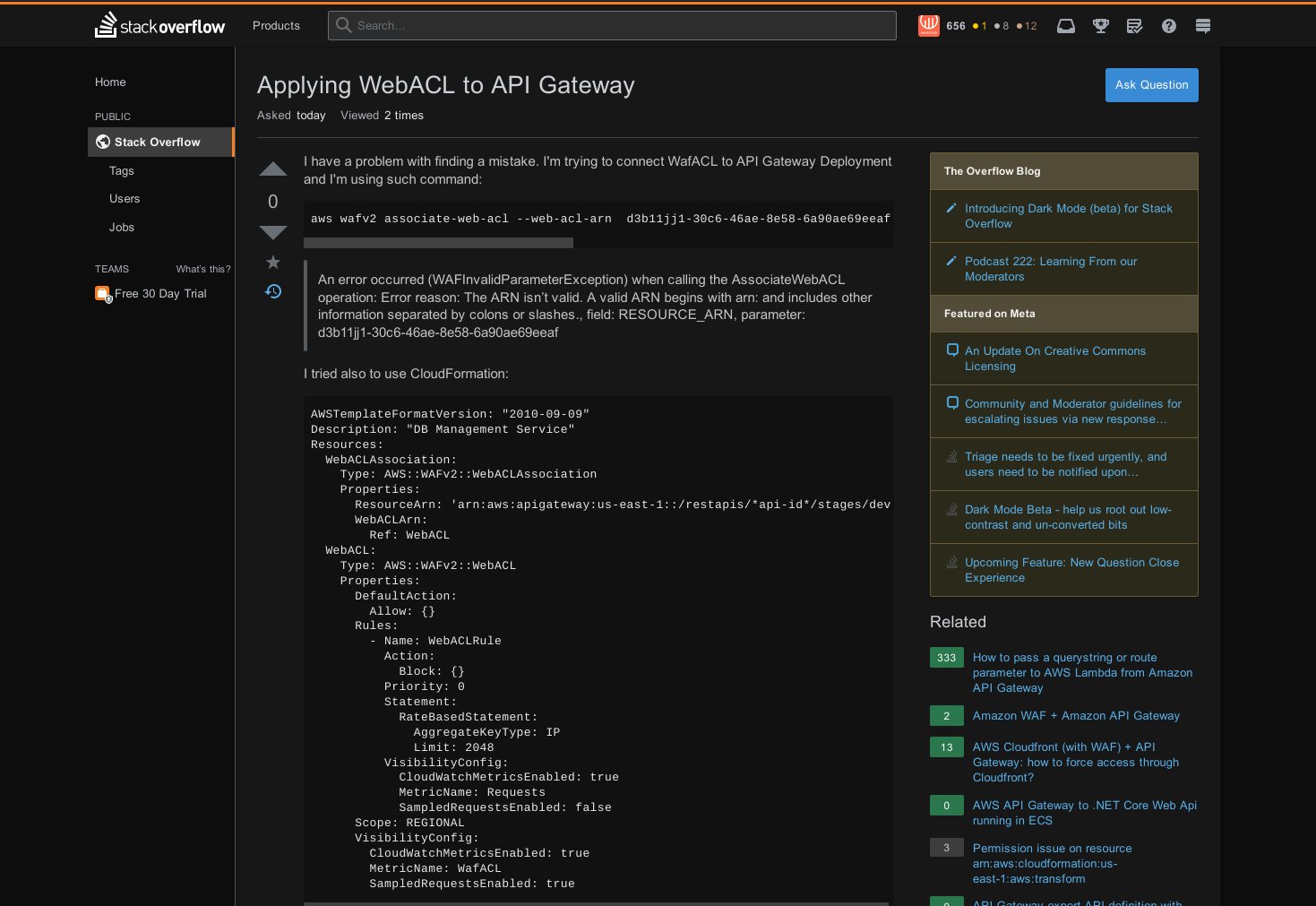Upvote the question

(x=272, y=168)
